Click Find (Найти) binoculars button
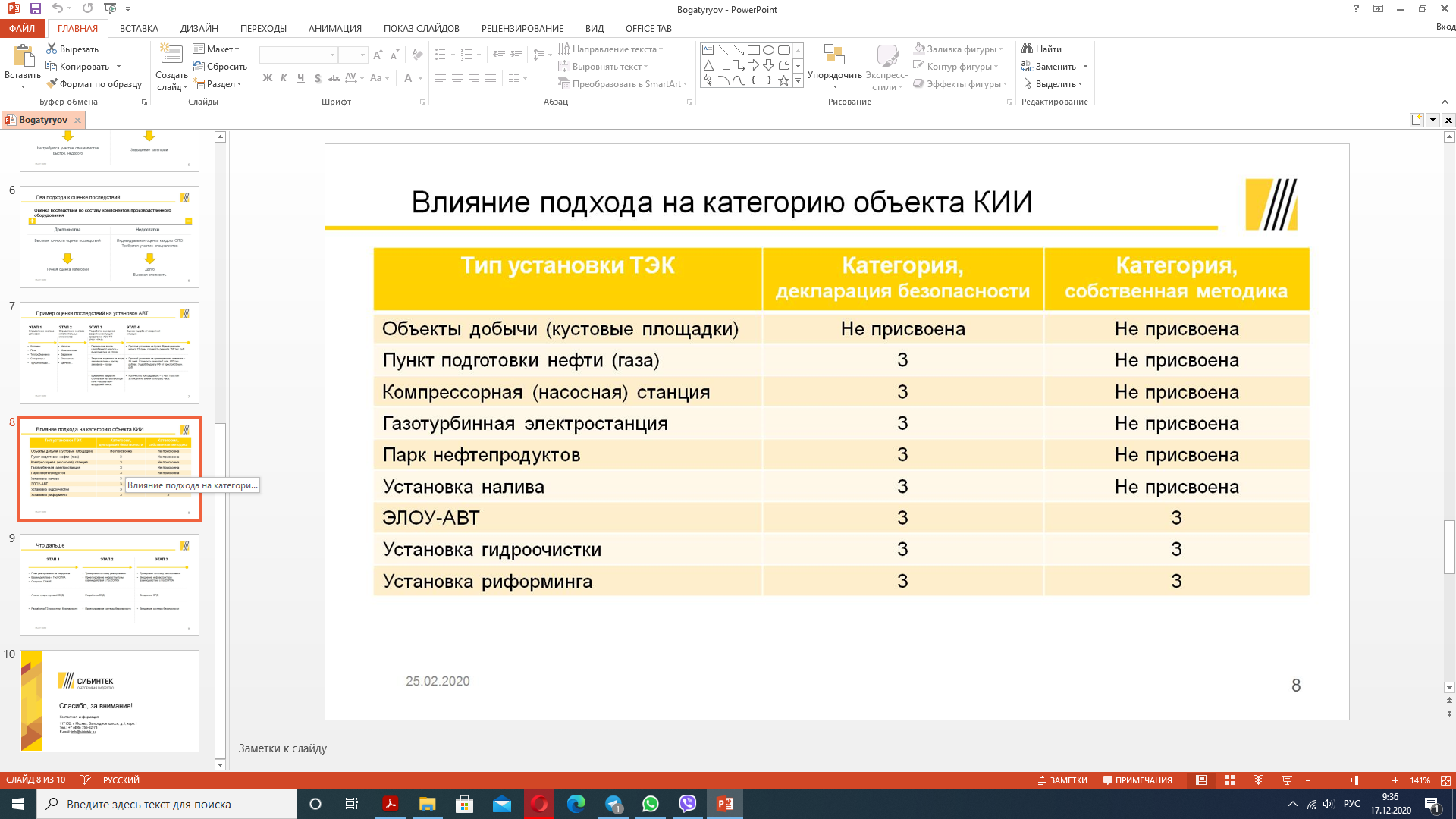The height and width of the screenshot is (819, 1456). coord(1042,49)
